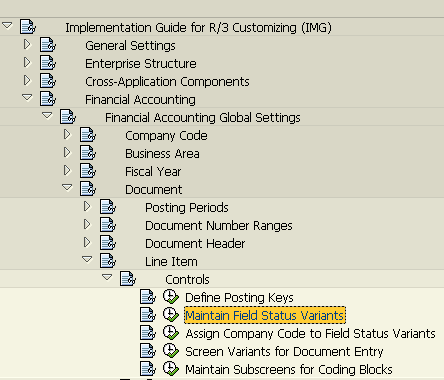Viewport: 444px width, 380px height.
Task: Select General Settings label
Action: [x=130, y=46]
